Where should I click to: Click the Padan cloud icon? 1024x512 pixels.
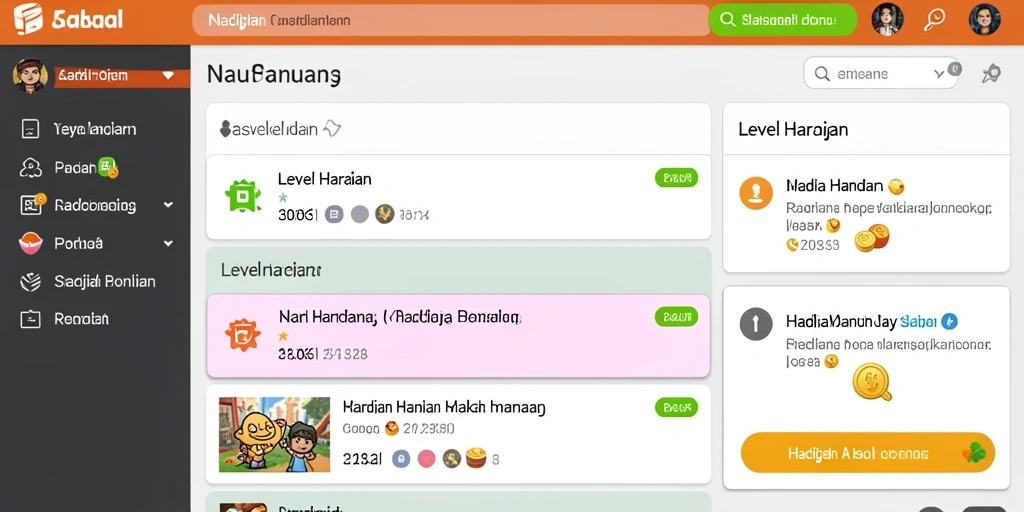point(30,168)
